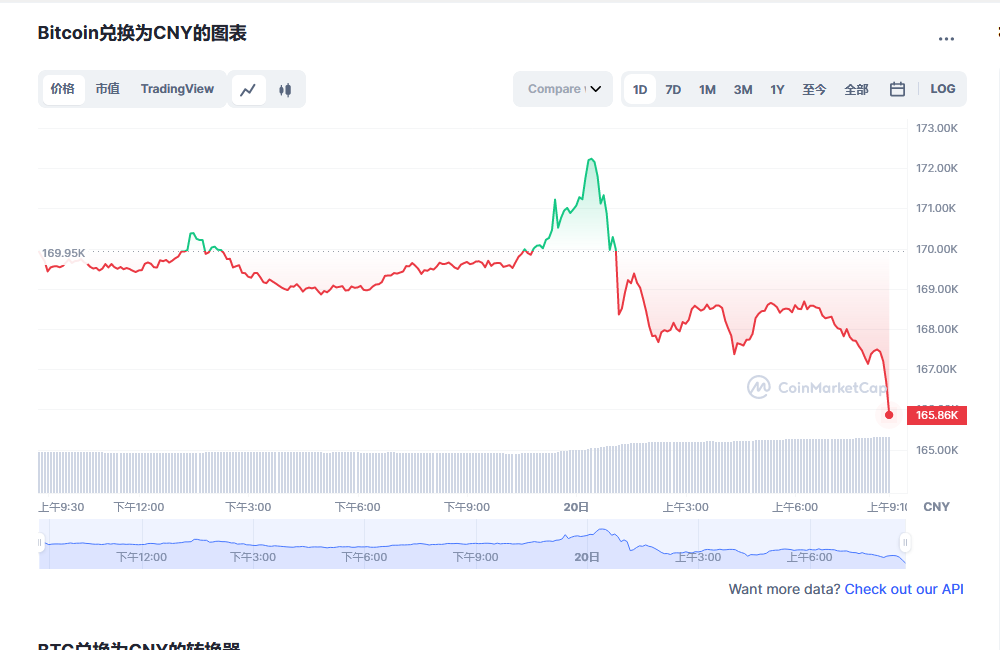1000x650 pixels.
Task: Switch to line chart view icon
Action: pos(249,89)
